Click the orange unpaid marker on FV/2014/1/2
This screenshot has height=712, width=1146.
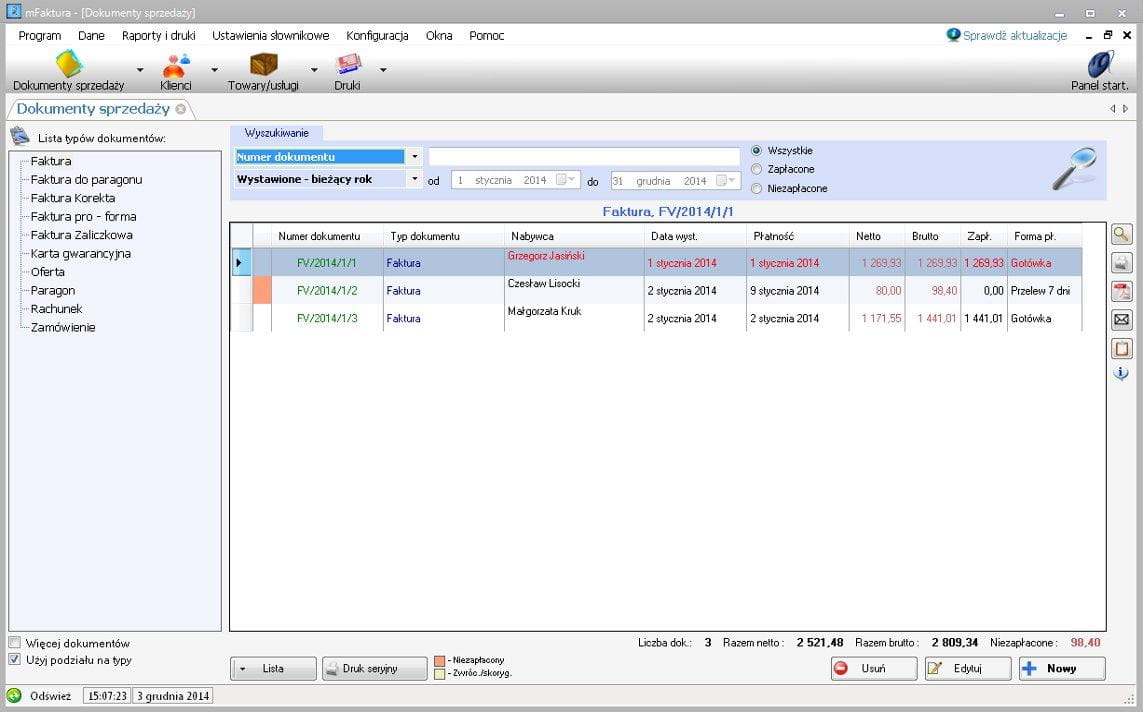(x=262, y=290)
